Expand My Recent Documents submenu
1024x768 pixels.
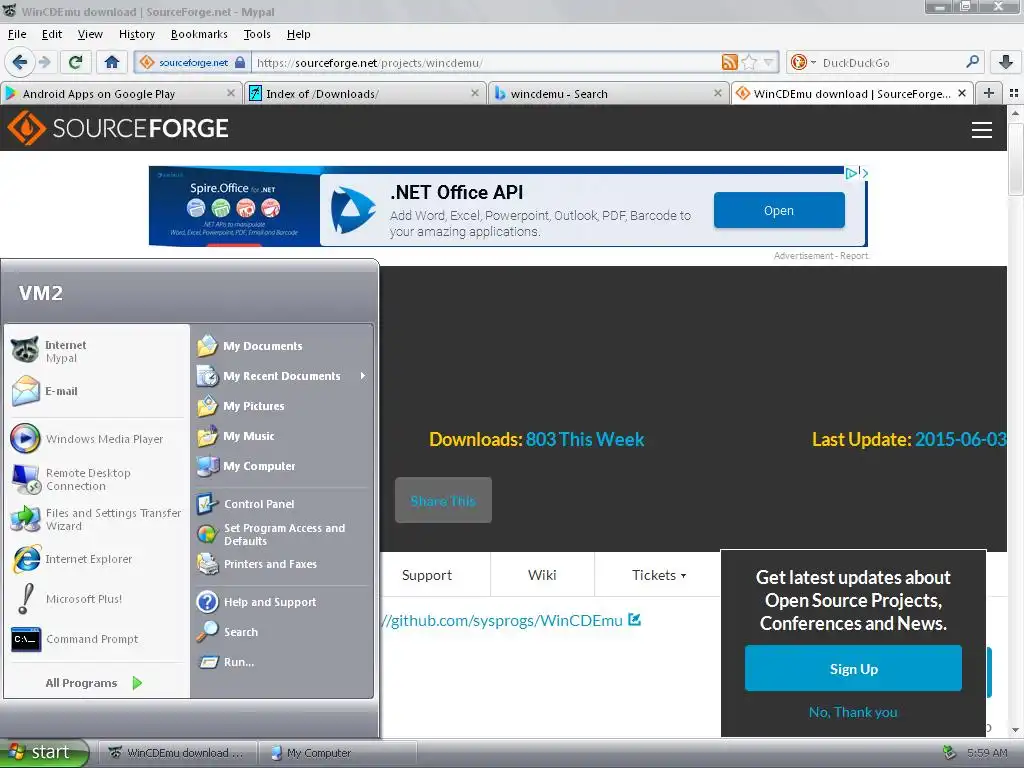click(x=282, y=376)
